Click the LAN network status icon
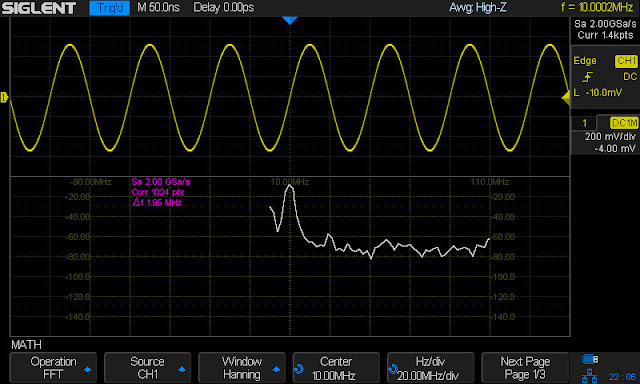Viewport: 640px width, 384px height. click(x=589, y=375)
